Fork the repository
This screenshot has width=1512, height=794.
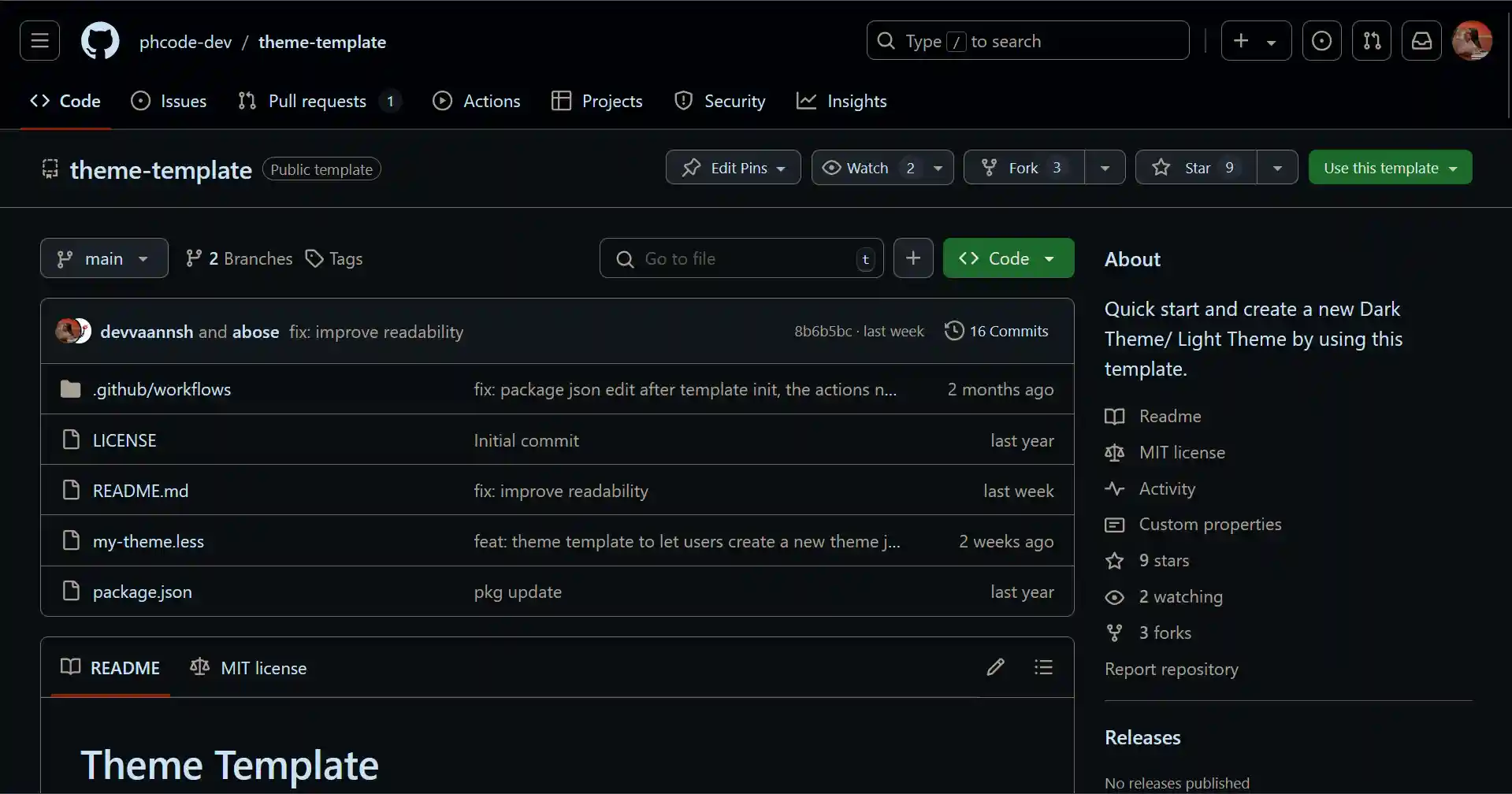(x=1024, y=167)
